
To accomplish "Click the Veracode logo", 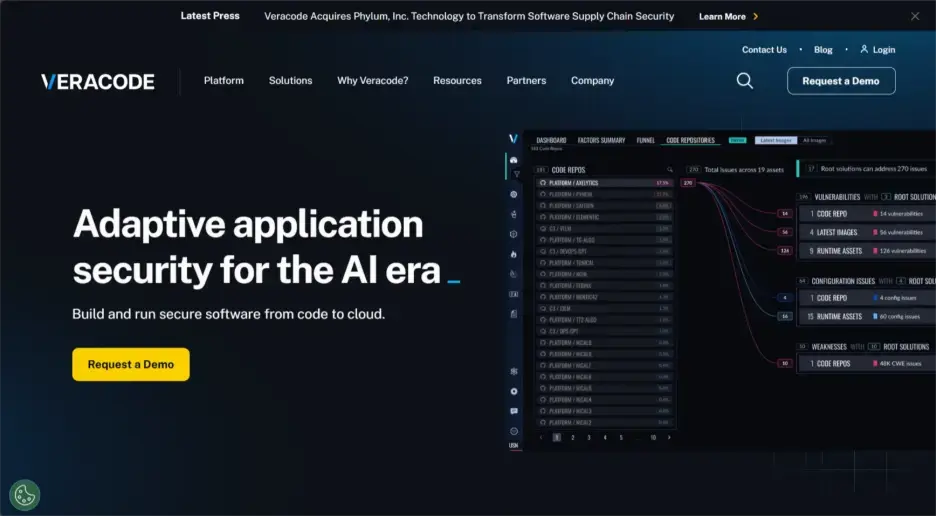I will pos(98,81).
